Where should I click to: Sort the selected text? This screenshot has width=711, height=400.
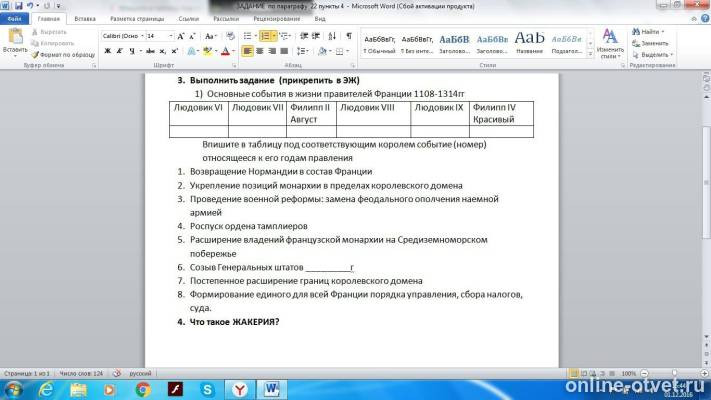tap(332, 36)
